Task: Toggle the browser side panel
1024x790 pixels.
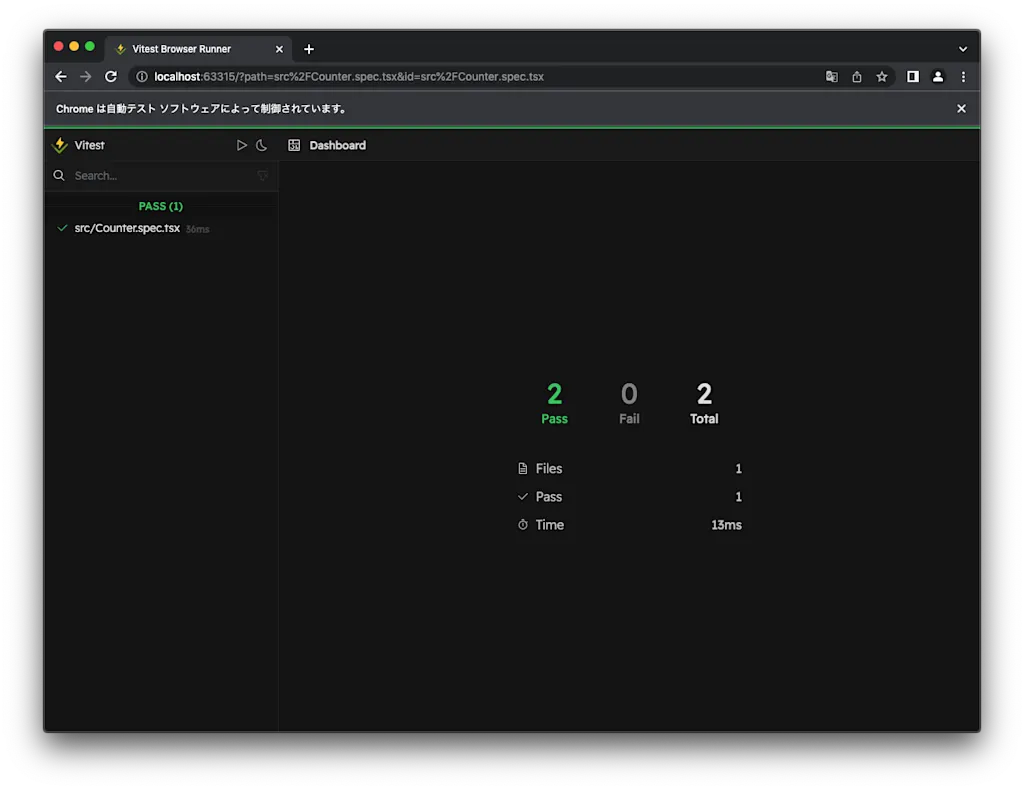Action: coord(912,77)
